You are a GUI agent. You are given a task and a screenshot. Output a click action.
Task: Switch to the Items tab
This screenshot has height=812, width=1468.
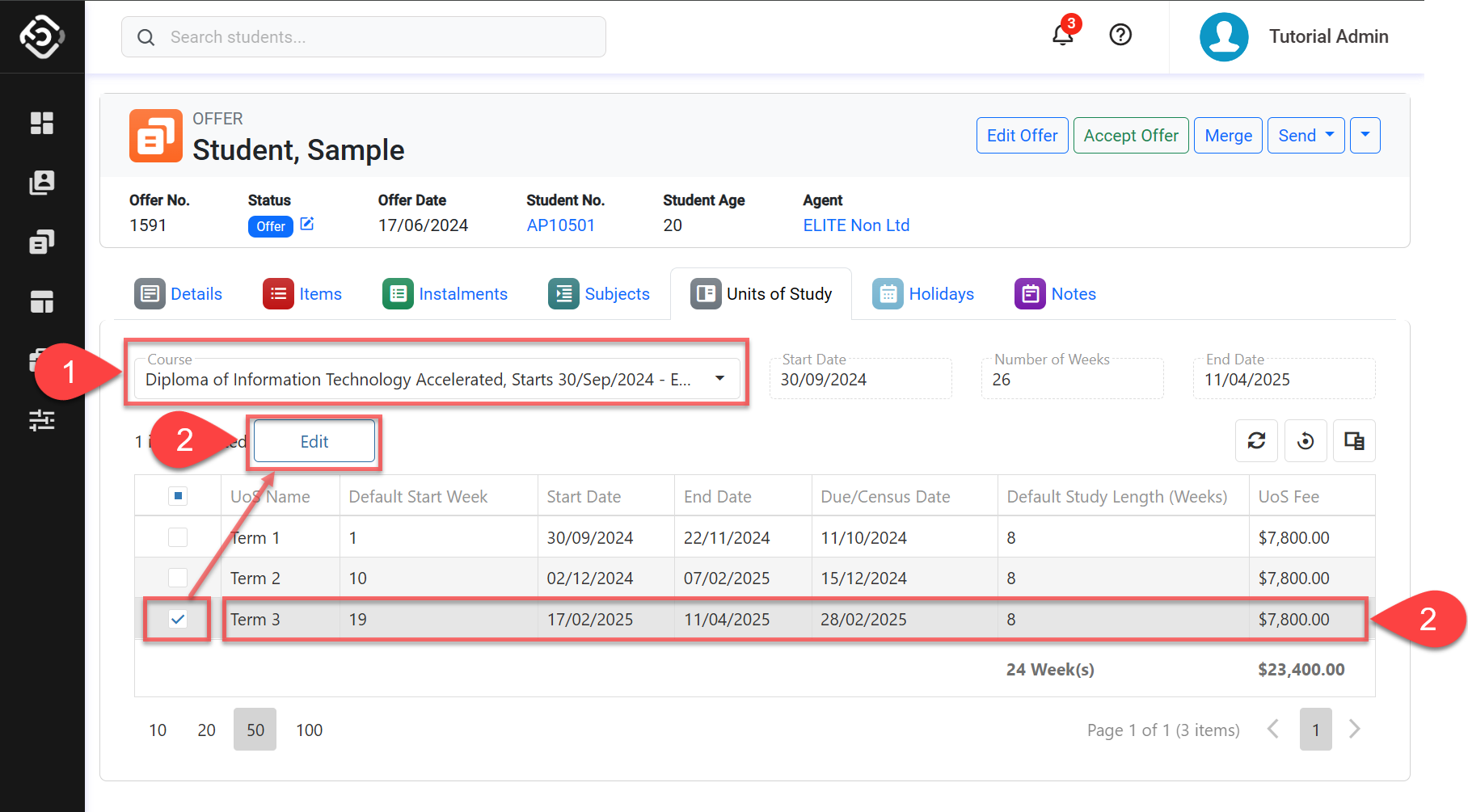[302, 294]
